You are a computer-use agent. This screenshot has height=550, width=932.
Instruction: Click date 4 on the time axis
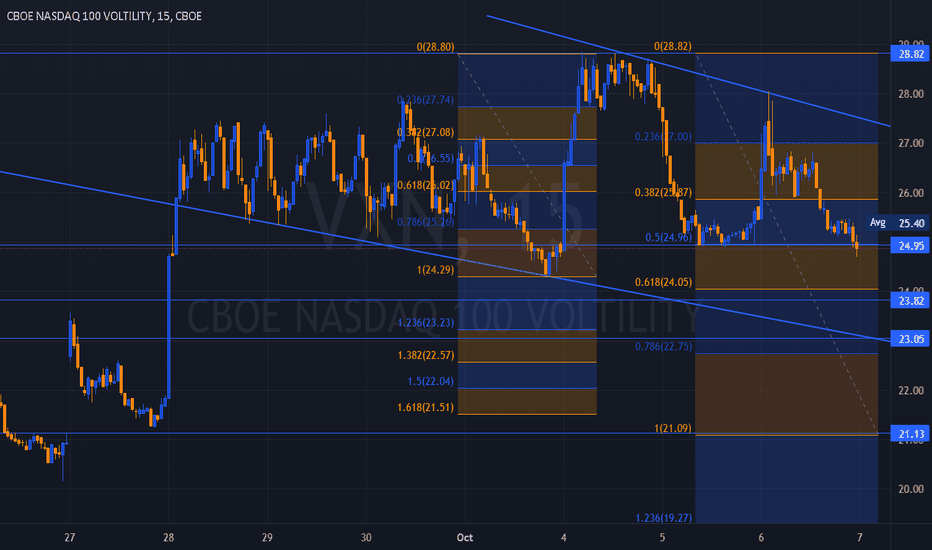point(563,538)
